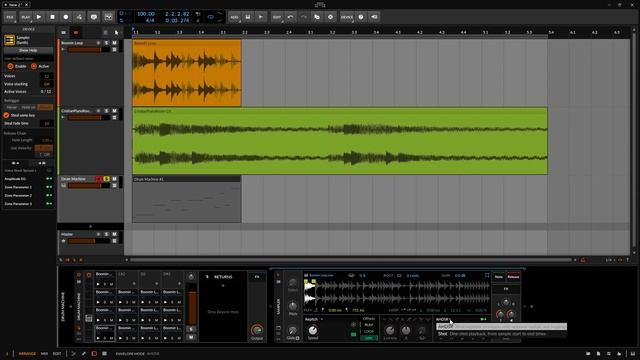
Task: Click the transport Record circle button
Action: [x=66, y=17]
